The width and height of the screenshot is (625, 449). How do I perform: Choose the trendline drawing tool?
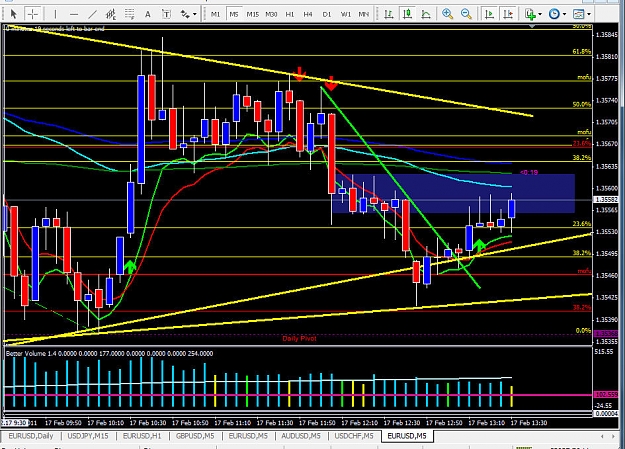92,14
